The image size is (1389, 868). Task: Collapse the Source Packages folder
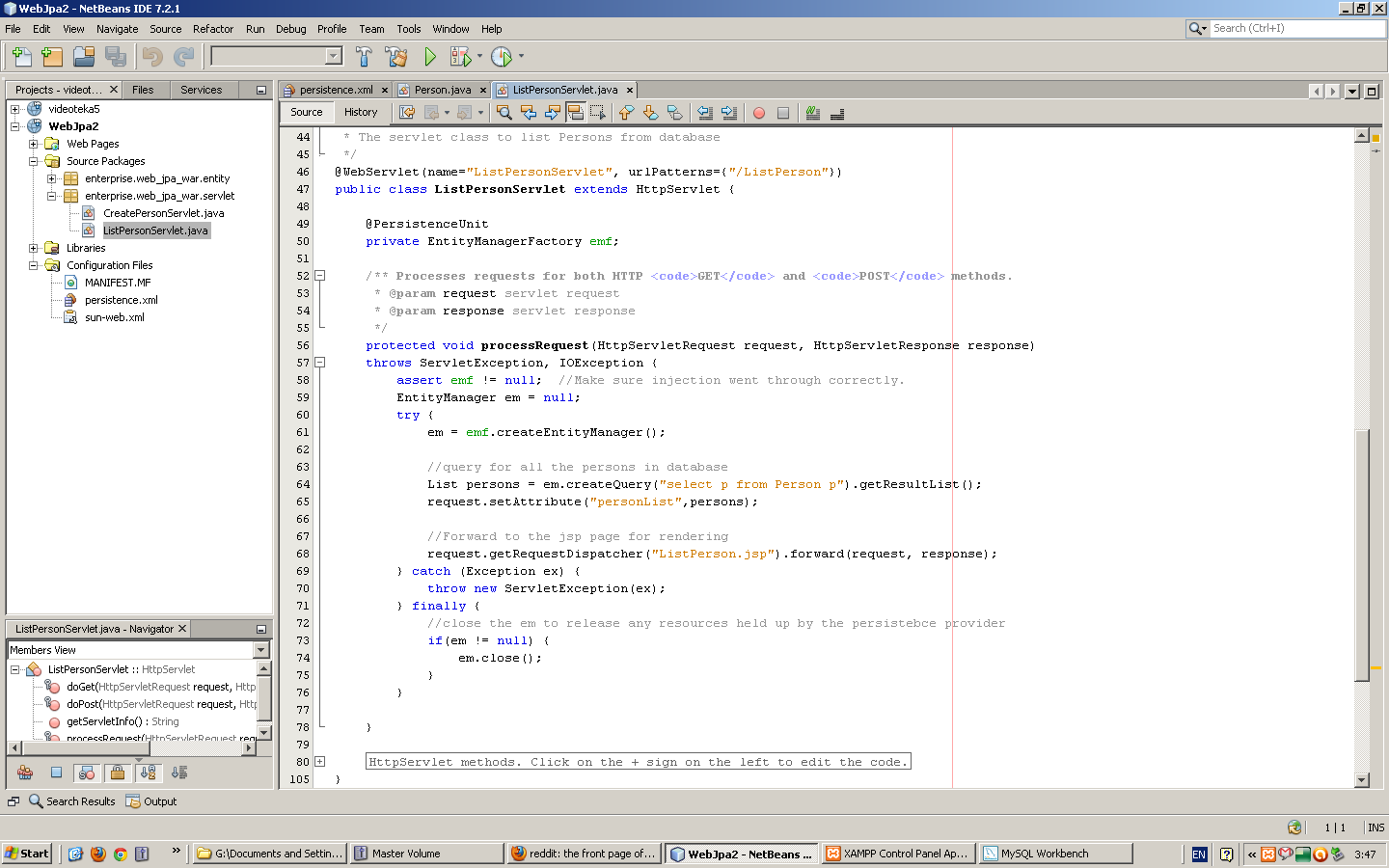pos(34,161)
